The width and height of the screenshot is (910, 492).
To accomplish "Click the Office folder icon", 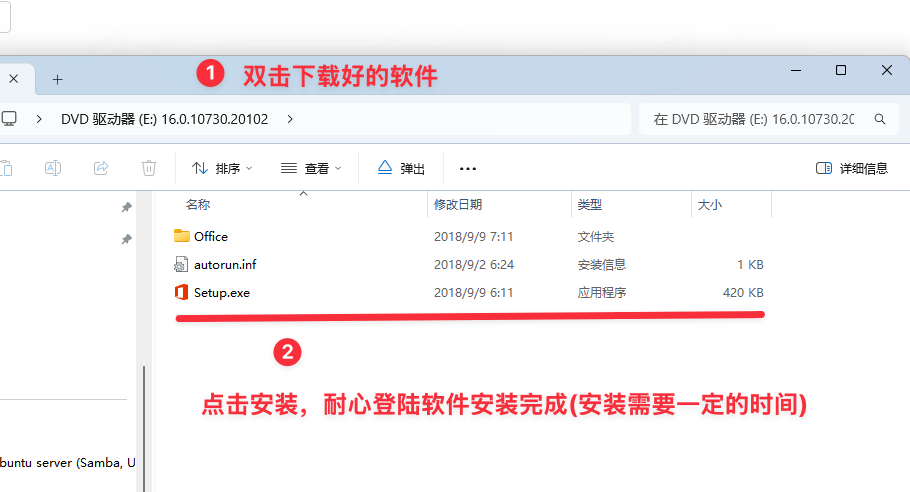I will pos(181,237).
